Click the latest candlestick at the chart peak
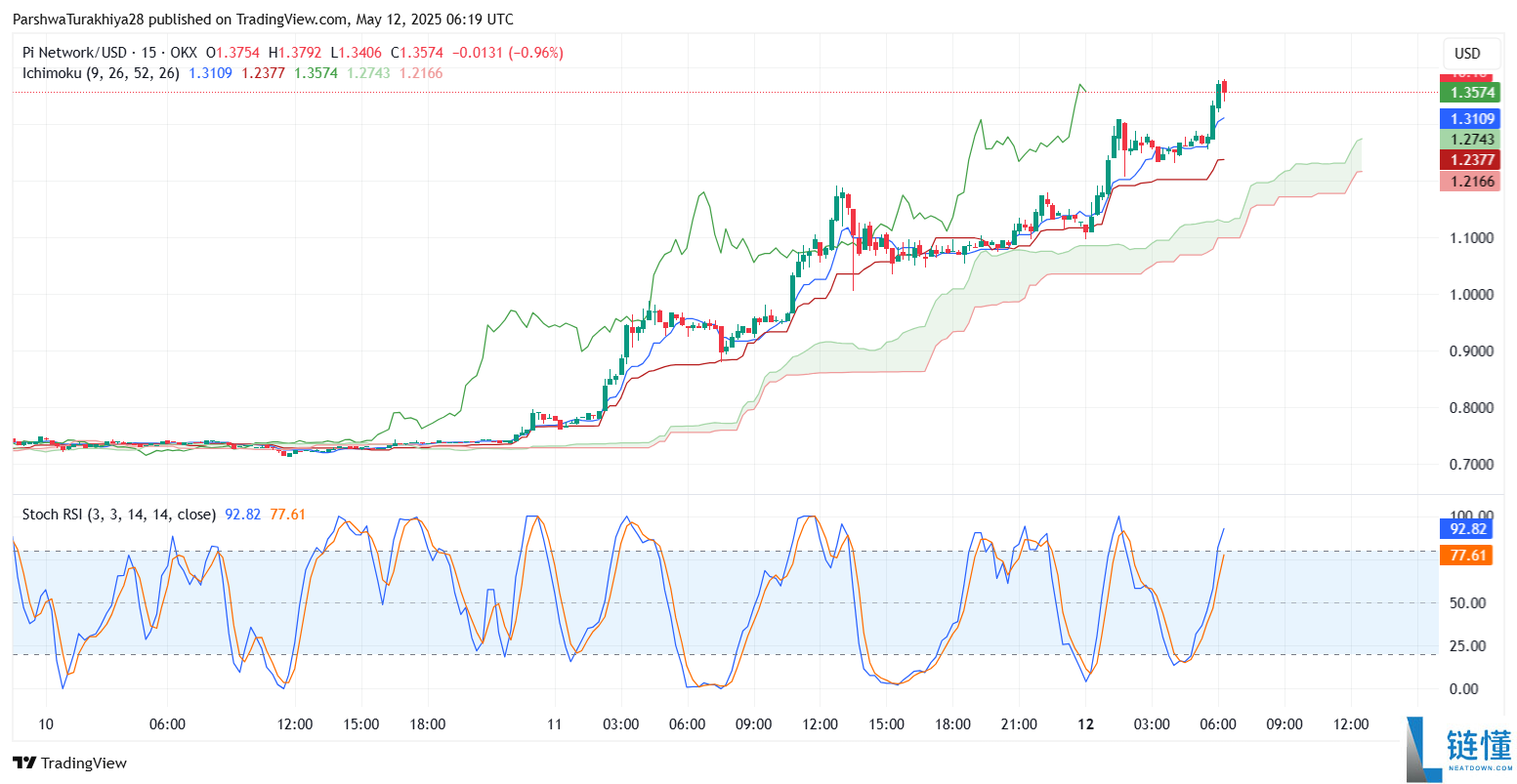The height and width of the screenshot is (784, 1517). pyautogui.click(x=1224, y=91)
